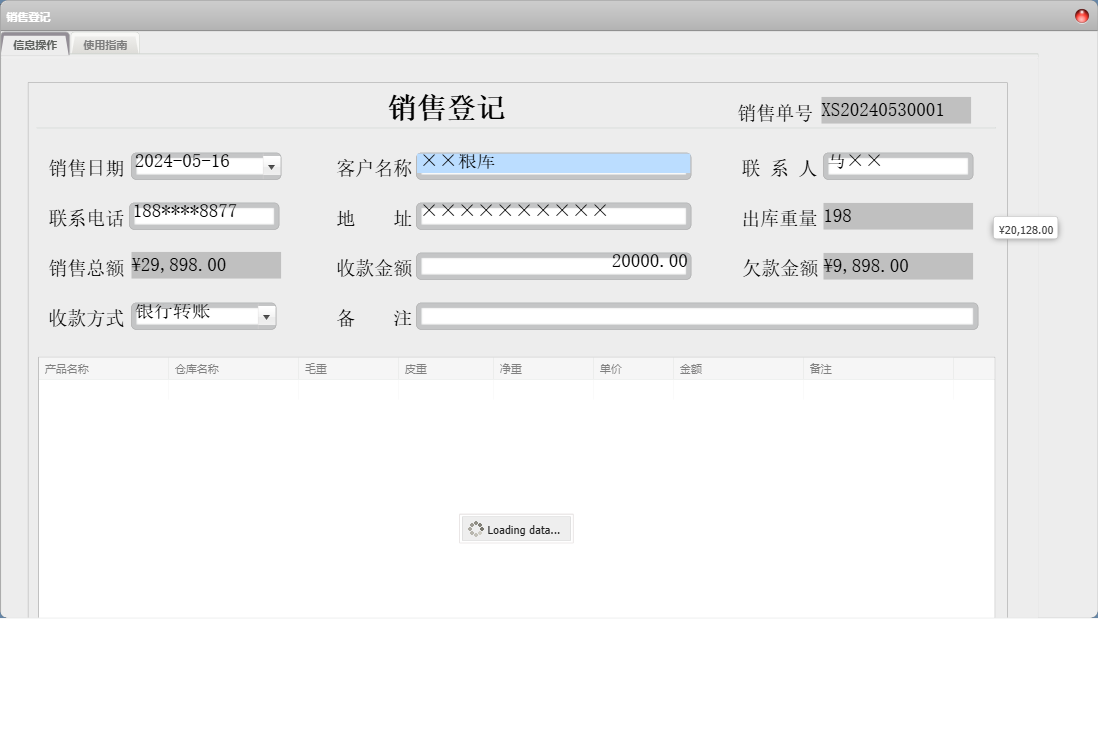This screenshot has width=1098, height=737.
Task: Select the 出库重量 field showing 198
Action: [x=897, y=216]
